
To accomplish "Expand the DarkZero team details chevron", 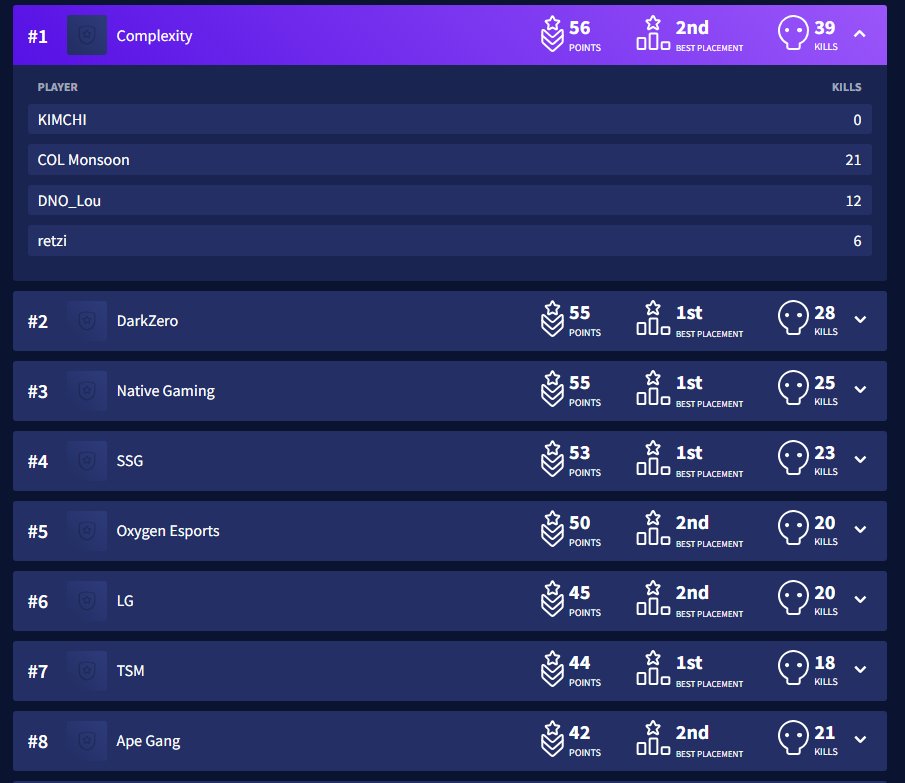I will coord(860,320).
